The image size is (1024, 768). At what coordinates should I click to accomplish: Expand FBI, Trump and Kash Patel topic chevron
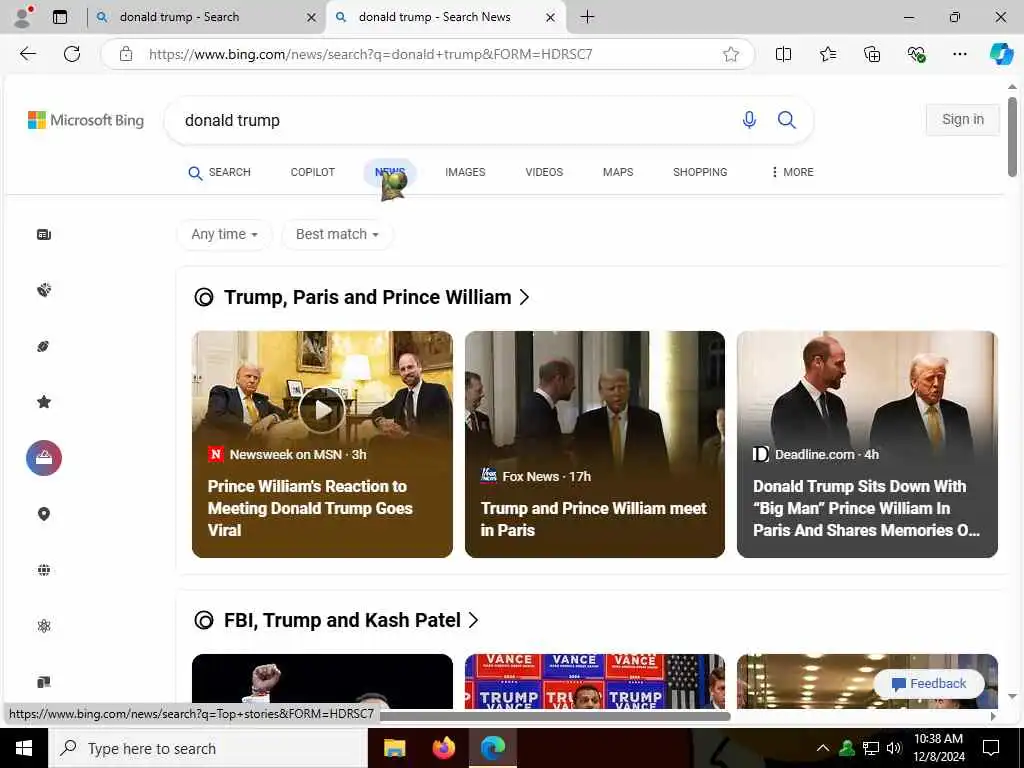(x=473, y=620)
